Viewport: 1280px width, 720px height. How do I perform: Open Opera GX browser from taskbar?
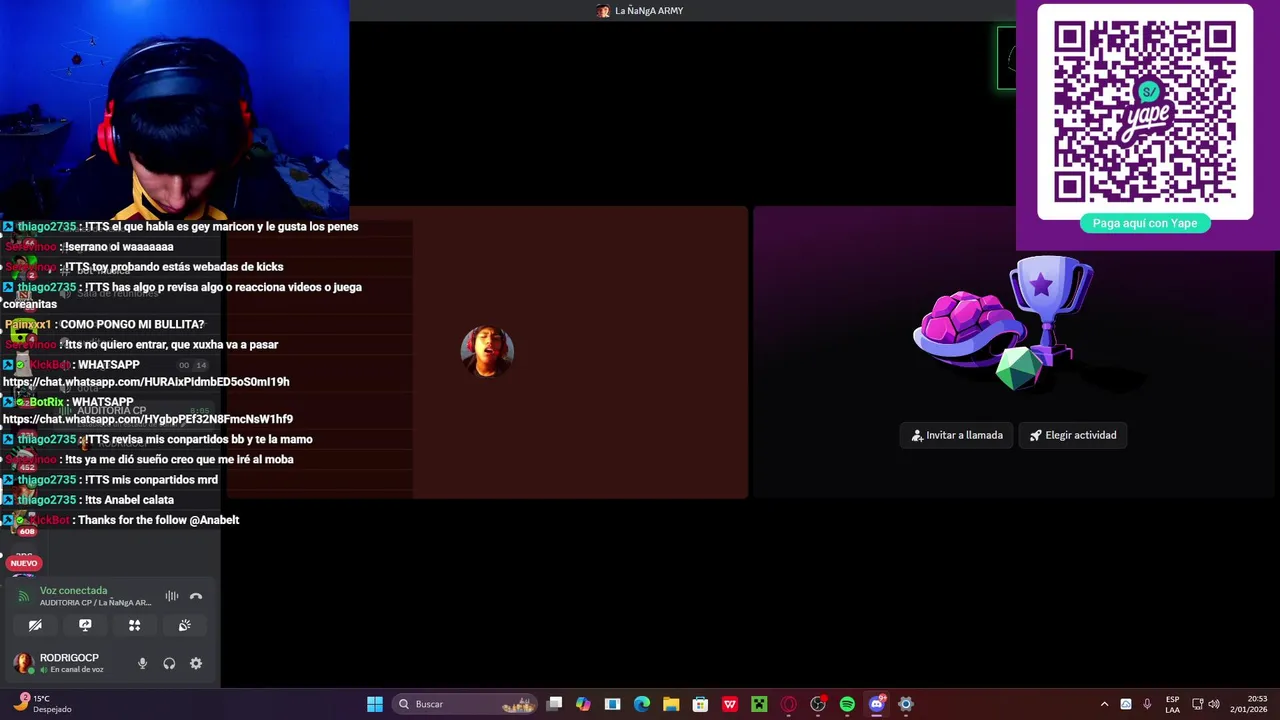coord(789,704)
